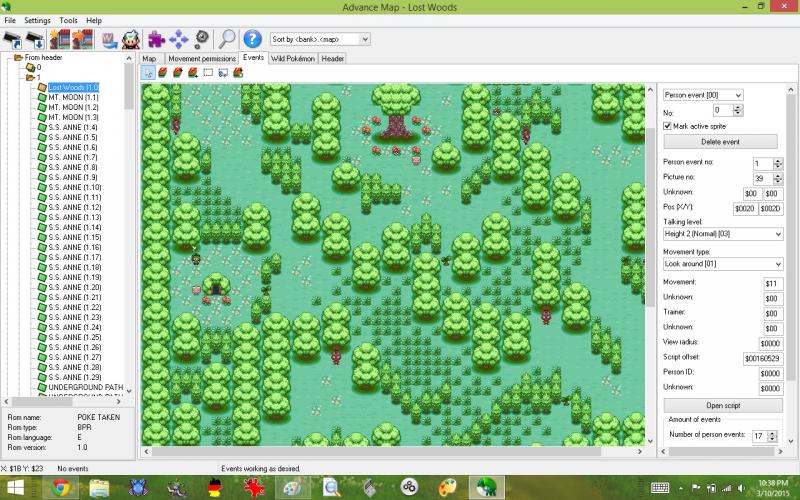Screen dimensions: 800x500
Task: Click the volume speaker icon in system tray
Action: point(743,488)
